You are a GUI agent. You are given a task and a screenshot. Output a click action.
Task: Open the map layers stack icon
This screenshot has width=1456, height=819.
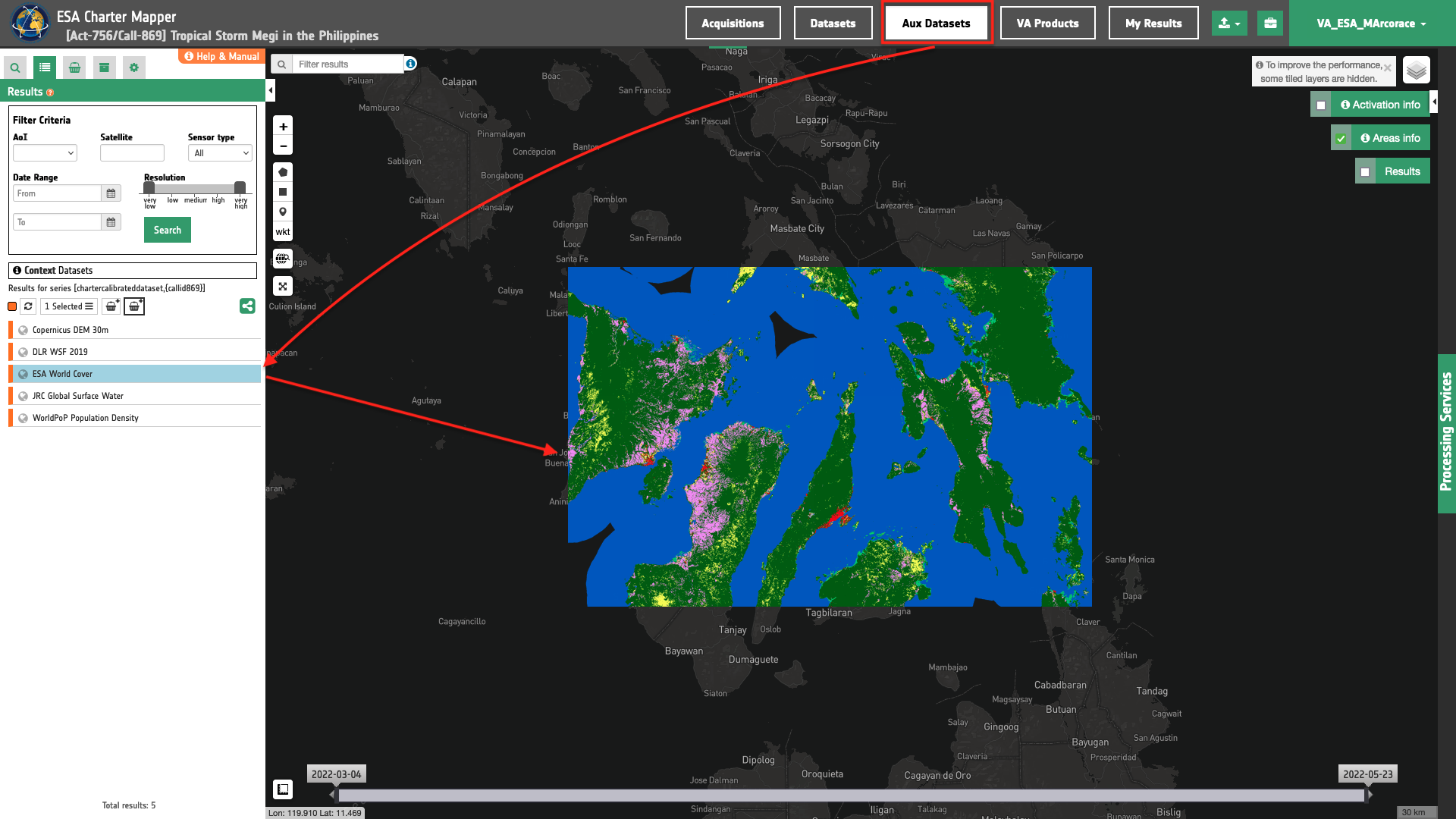[1416, 71]
